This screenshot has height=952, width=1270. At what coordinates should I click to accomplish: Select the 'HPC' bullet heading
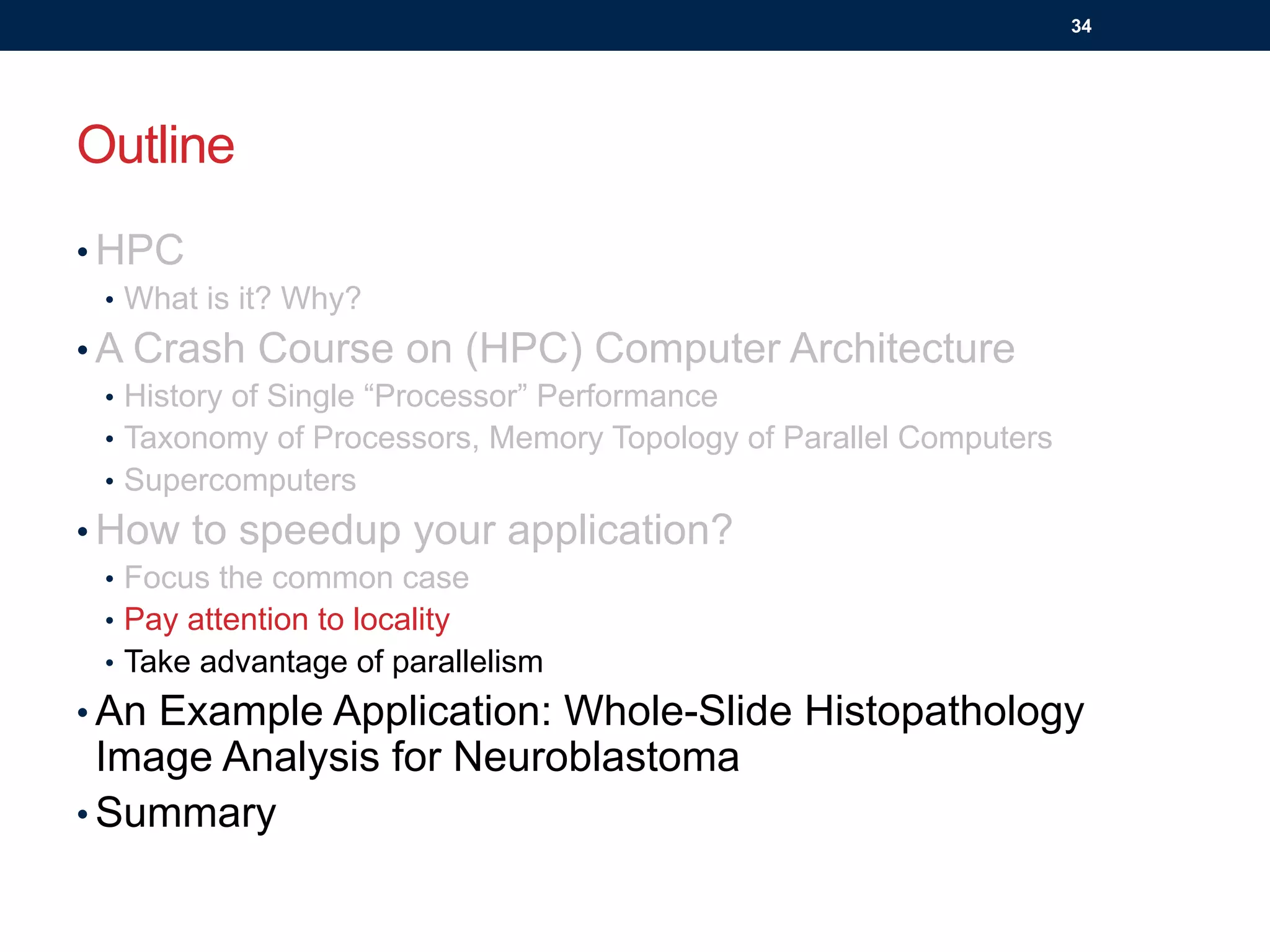(140, 250)
